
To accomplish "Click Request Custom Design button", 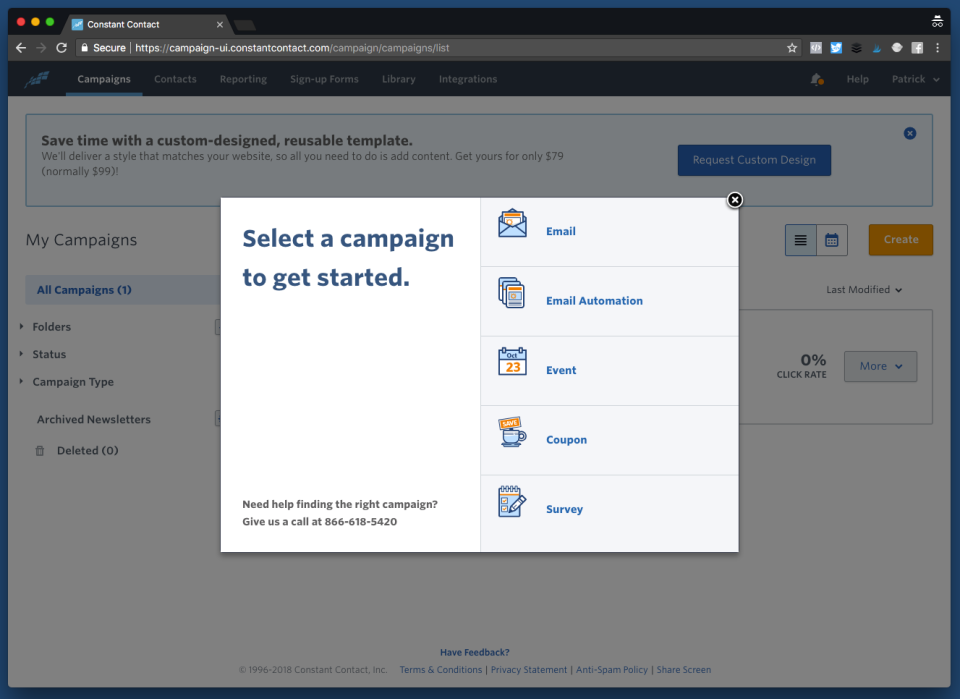I will [x=754, y=160].
